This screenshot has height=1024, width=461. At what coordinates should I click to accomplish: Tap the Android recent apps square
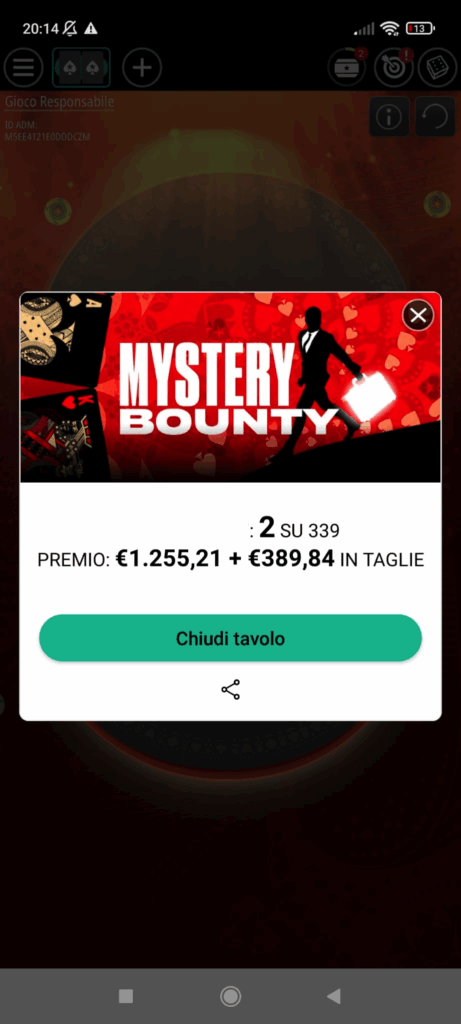pyautogui.click(x=126, y=996)
